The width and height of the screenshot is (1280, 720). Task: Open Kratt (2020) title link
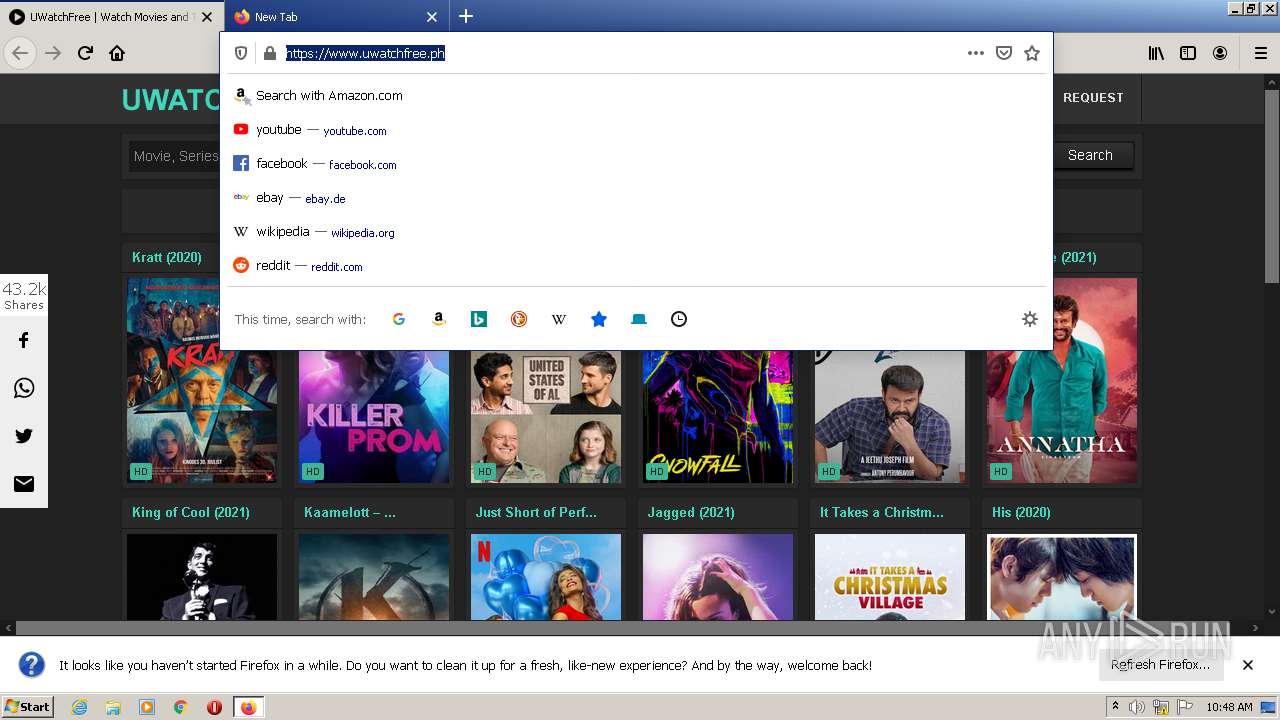pyautogui.click(x=167, y=257)
